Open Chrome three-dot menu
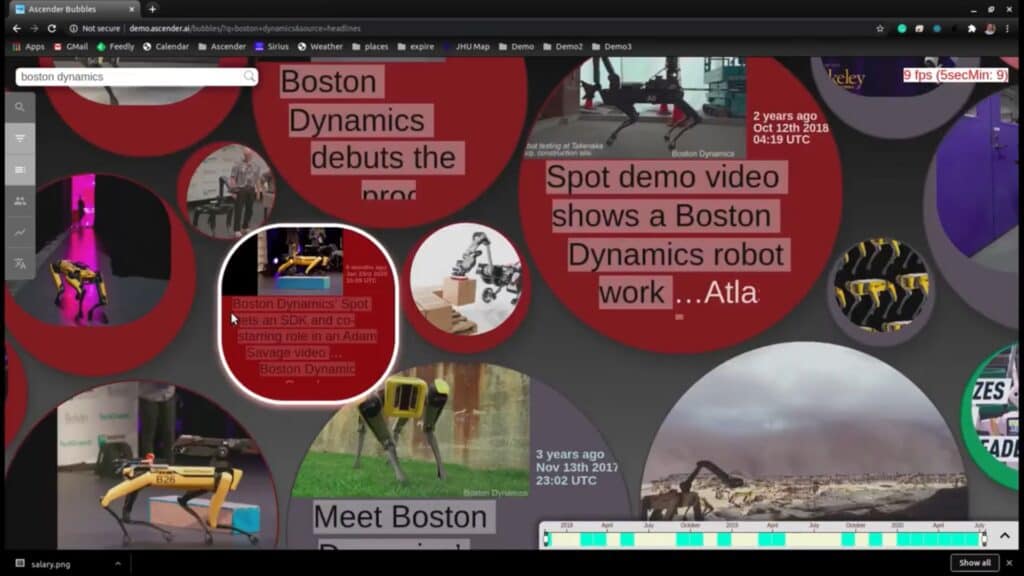 pyautogui.click(x=1008, y=28)
